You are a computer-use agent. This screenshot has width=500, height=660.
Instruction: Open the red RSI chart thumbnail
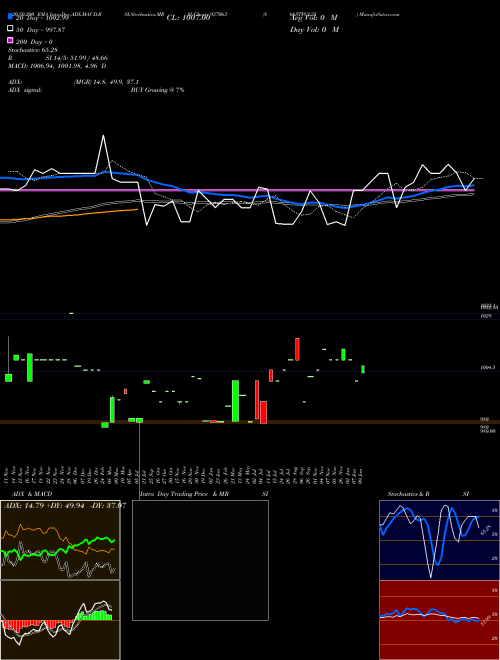[x=439, y=620]
